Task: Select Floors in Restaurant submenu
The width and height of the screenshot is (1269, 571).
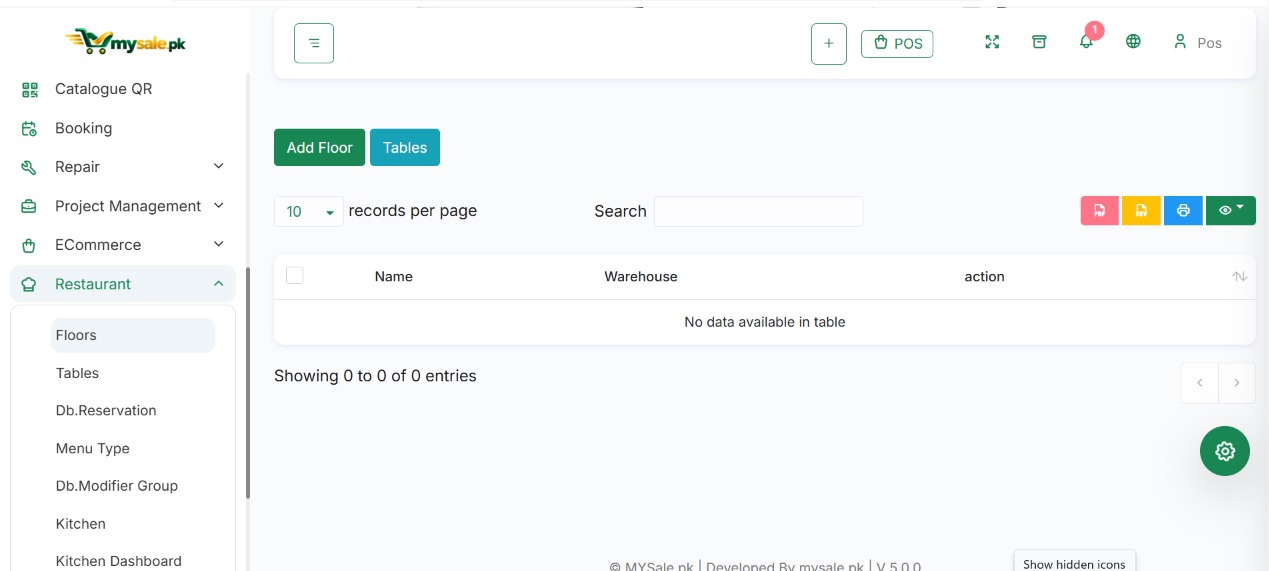Action: [x=133, y=335]
